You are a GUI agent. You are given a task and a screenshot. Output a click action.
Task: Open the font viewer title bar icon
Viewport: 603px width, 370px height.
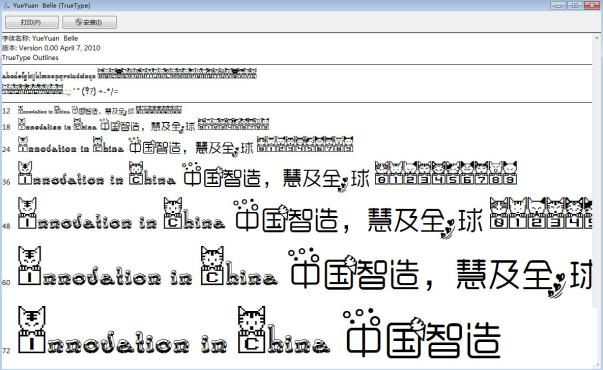(6, 5)
